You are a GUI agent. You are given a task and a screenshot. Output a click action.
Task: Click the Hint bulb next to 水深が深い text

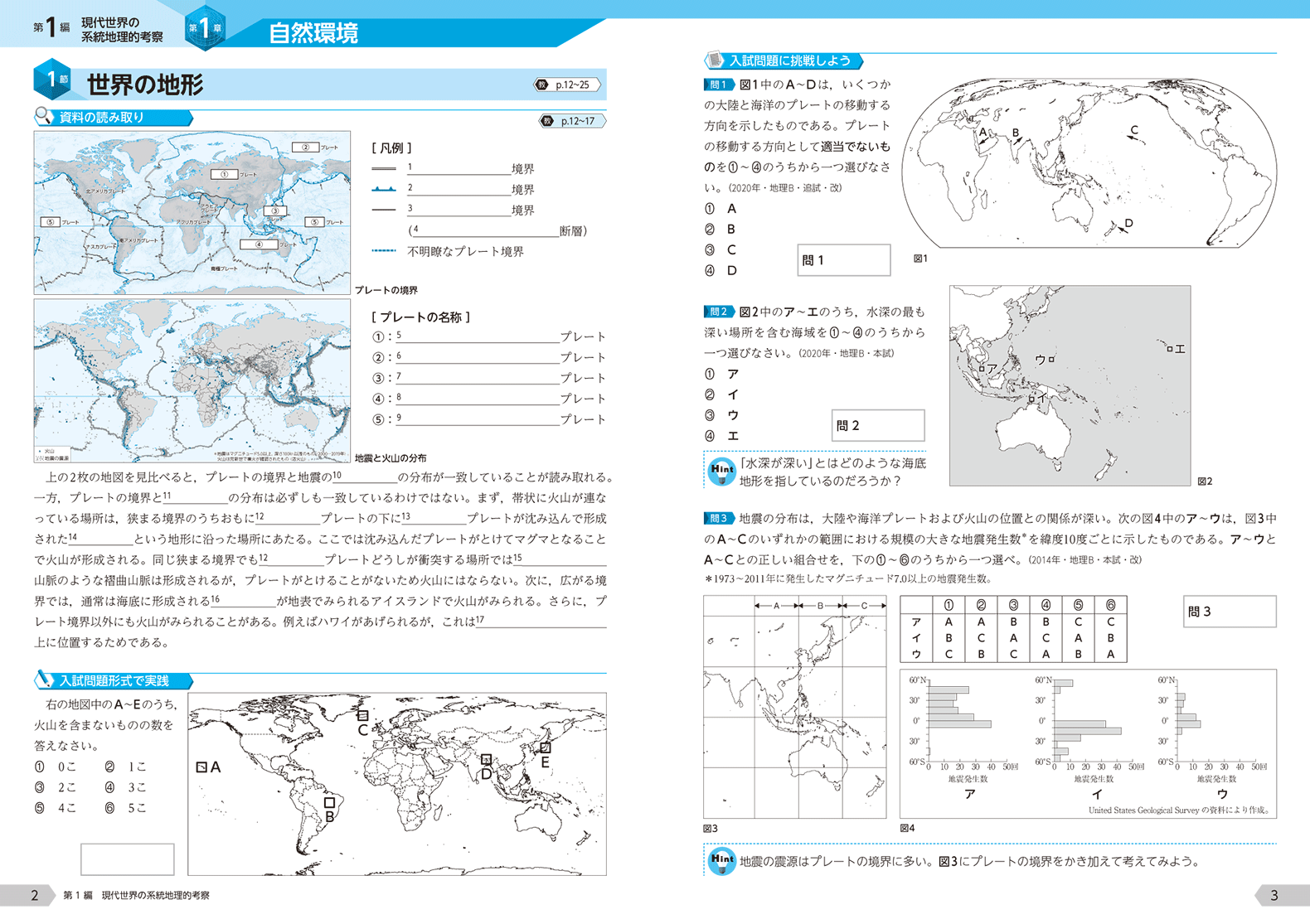(x=721, y=471)
